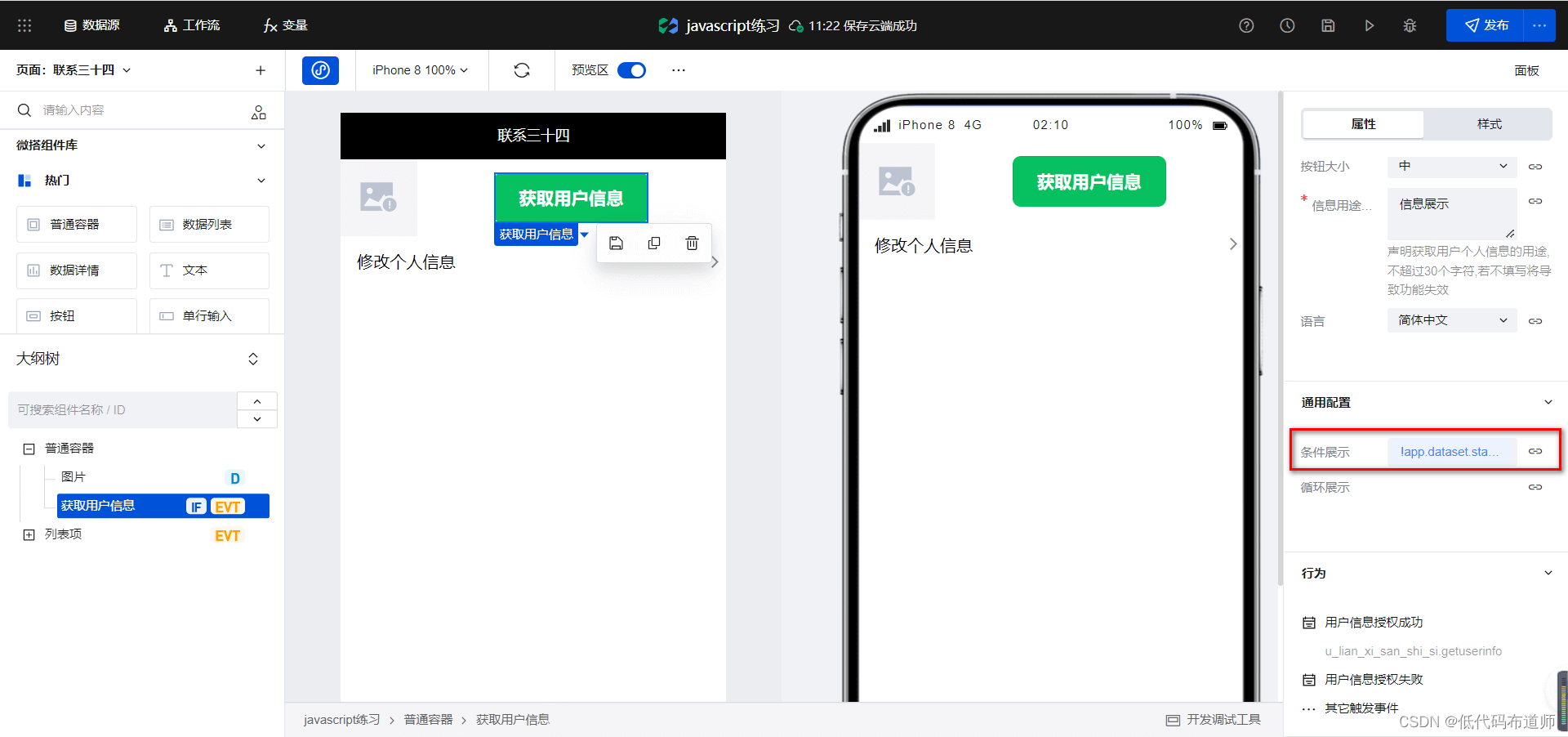This screenshot has width=1568, height=737.
Task: Switch to the 样式 tab
Action: click(1488, 124)
